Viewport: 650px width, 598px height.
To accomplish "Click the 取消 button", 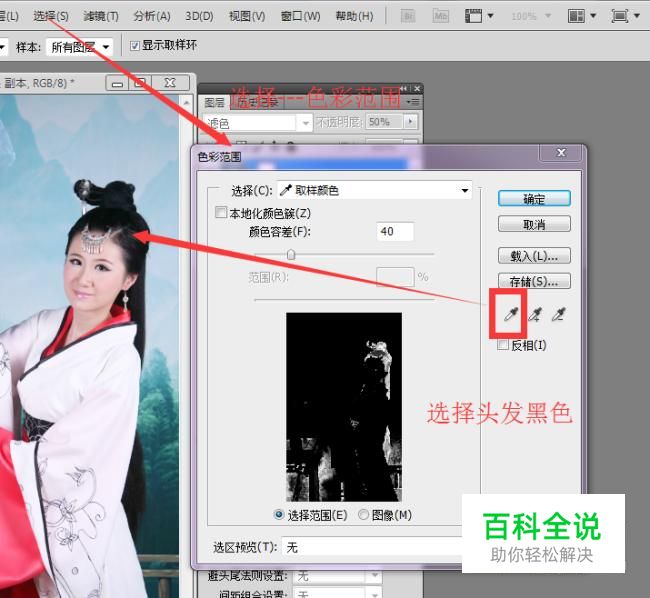I will point(534,224).
